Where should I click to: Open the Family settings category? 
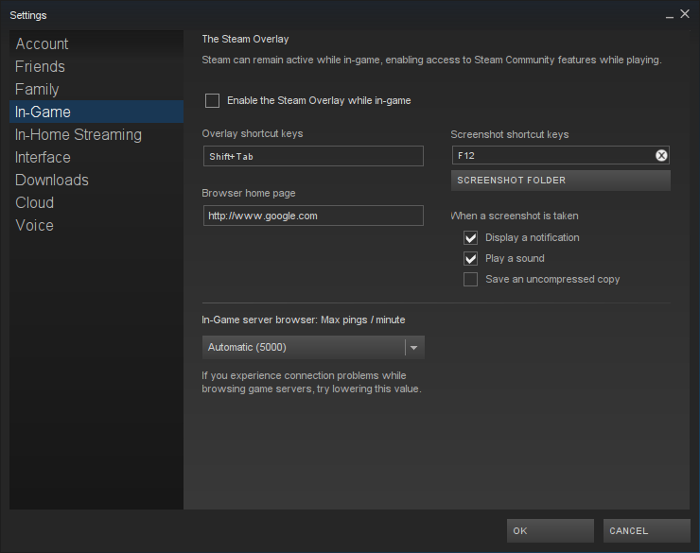coord(96,89)
